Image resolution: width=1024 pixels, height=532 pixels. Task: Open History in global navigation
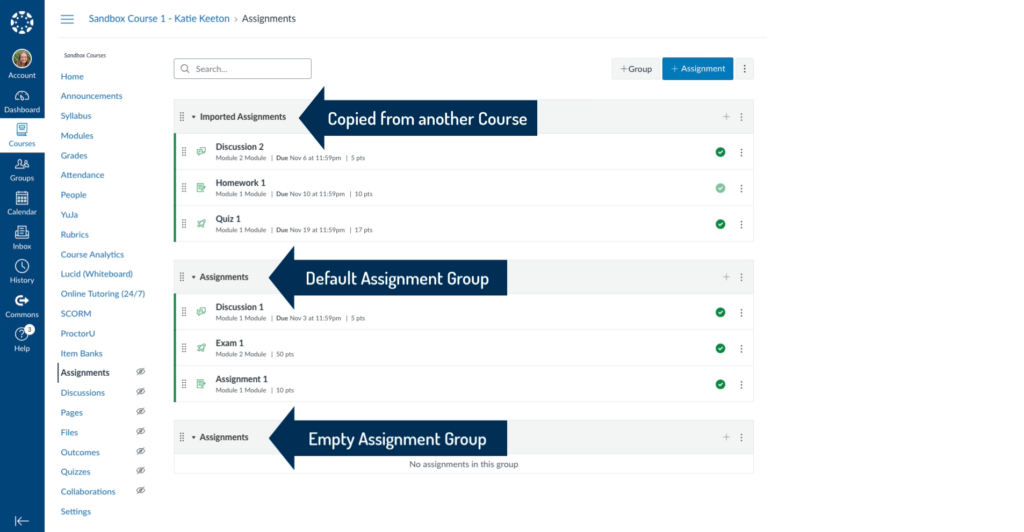coord(22,272)
